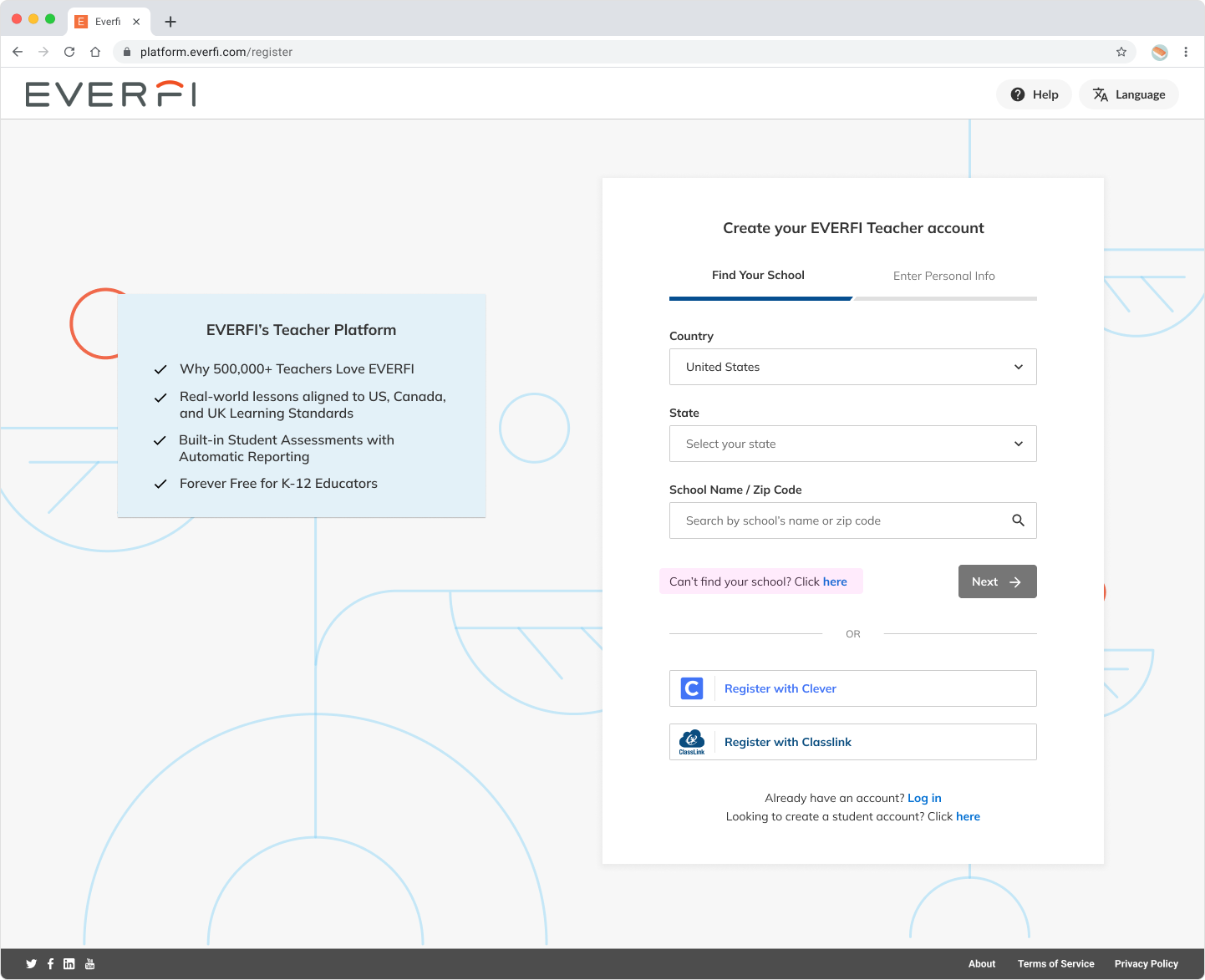Open the Privacy Policy link
This screenshot has width=1205, height=980.
(1146, 964)
